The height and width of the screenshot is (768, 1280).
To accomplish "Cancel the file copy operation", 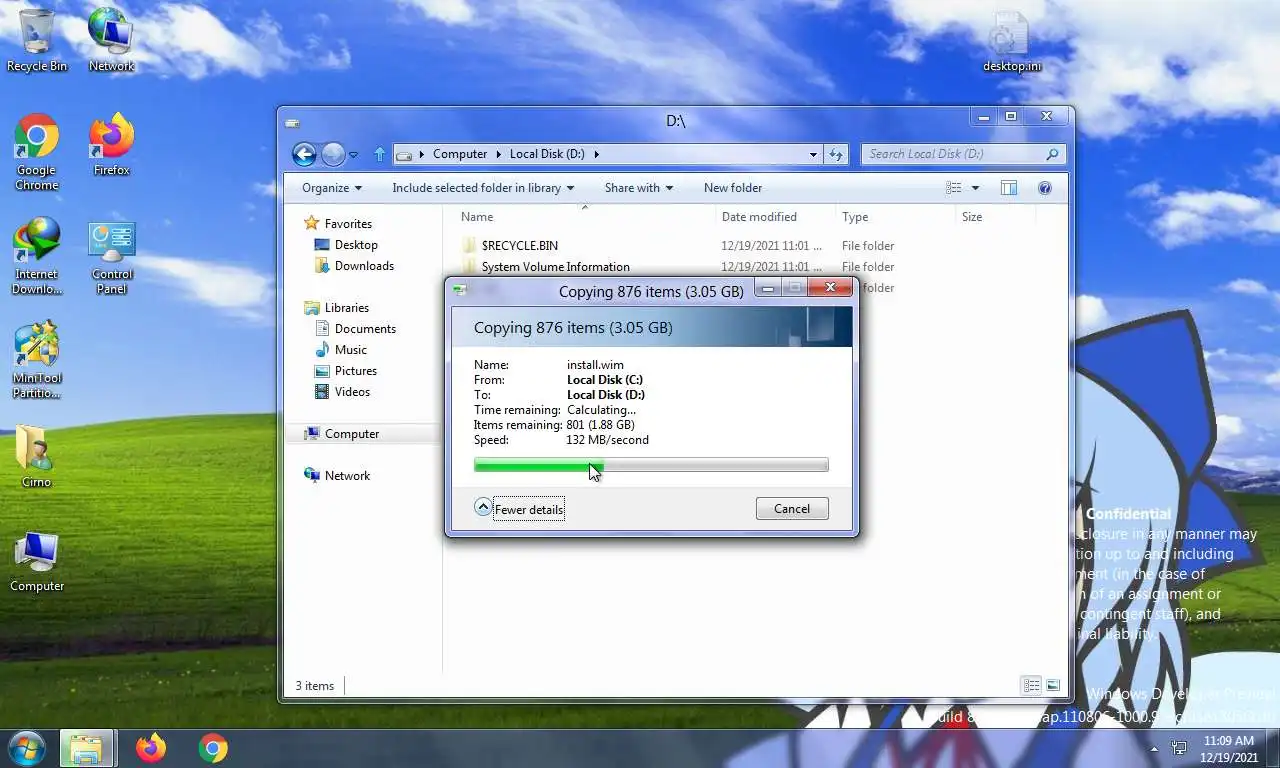I will click(792, 509).
